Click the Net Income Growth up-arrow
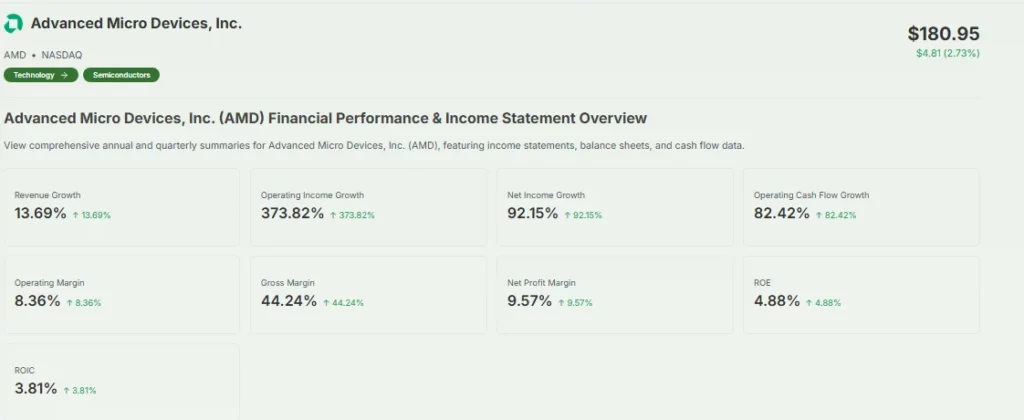 coord(568,215)
